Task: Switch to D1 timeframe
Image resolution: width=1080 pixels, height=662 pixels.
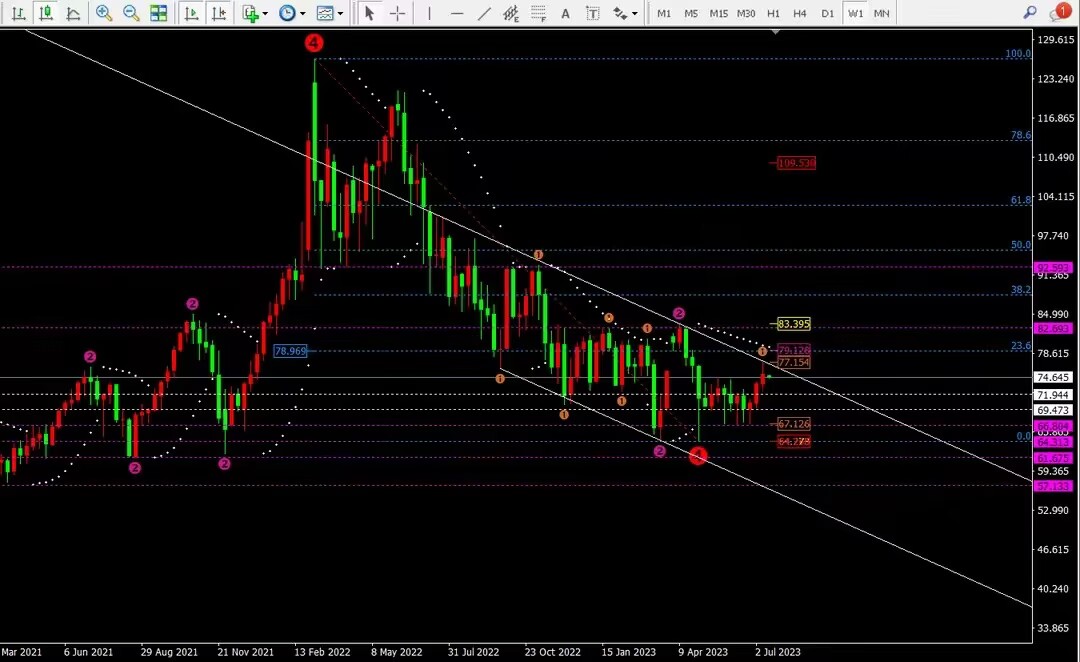Action: pyautogui.click(x=827, y=13)
